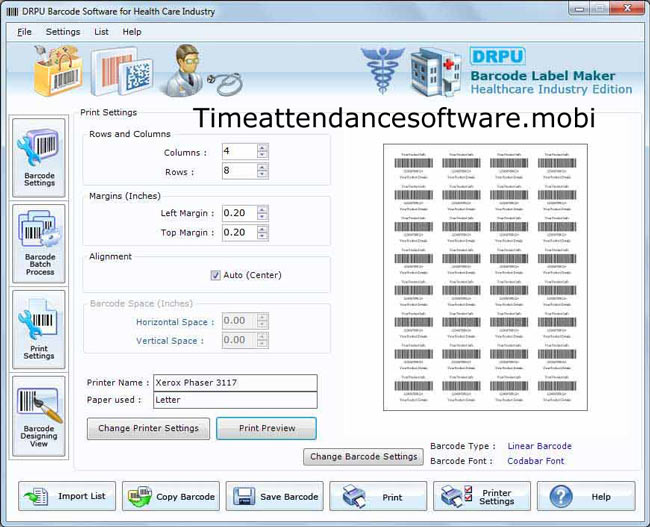
Task: Close the DRPU Barcode Software window
Action: pos(627,8)
